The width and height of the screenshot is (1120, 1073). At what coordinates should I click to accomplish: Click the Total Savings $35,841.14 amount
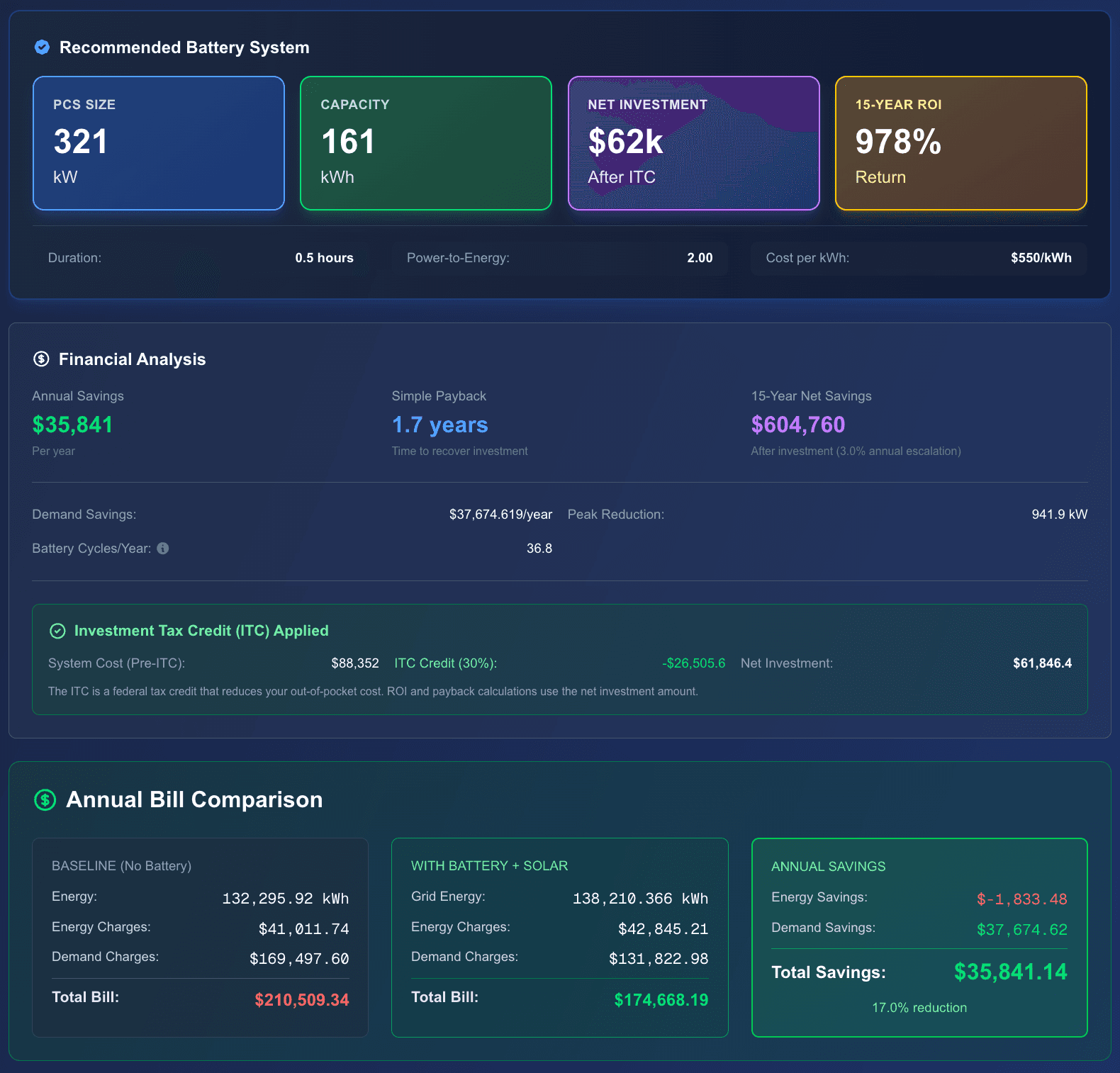coord(1010,972)
